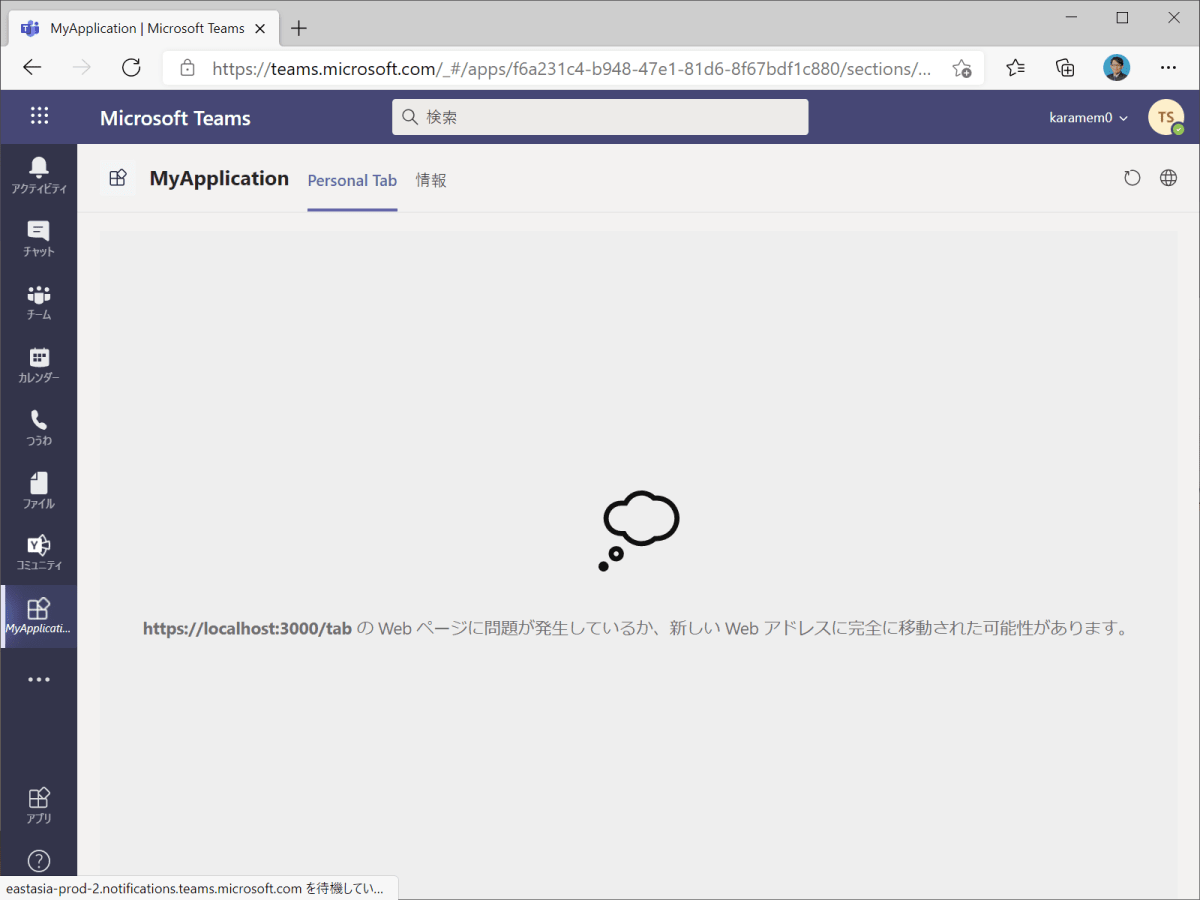Go back with browser back arrow
Screen dimensions: 1200x900
(32, 67)
